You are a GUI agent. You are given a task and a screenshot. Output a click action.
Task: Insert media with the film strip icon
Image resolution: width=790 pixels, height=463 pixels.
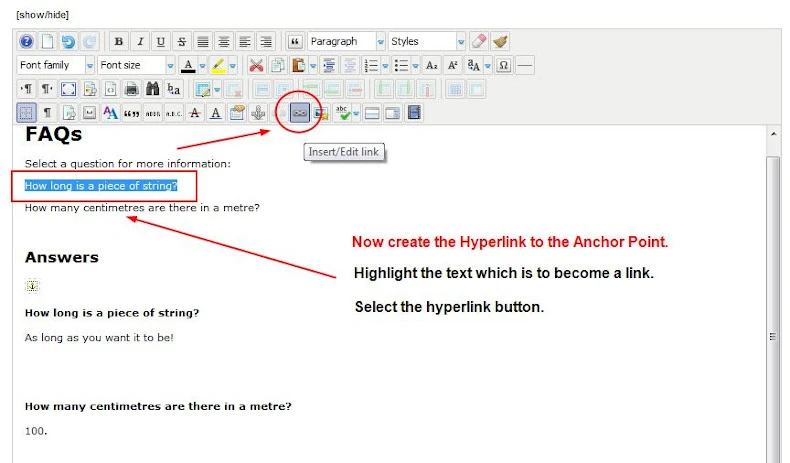414,113
